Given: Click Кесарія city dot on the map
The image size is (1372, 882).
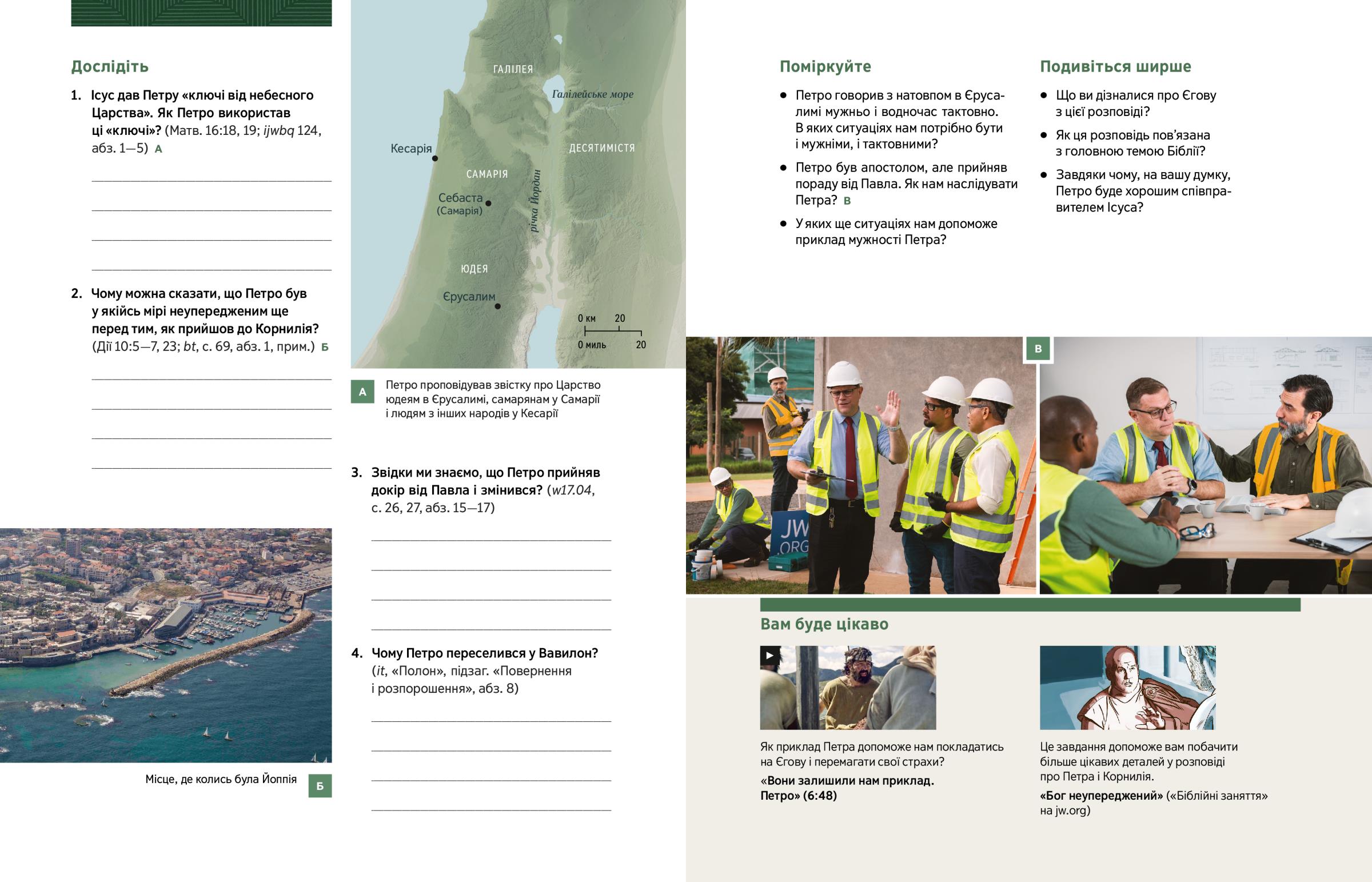Looking at the screenshot, I should click(x=435, y=159).
